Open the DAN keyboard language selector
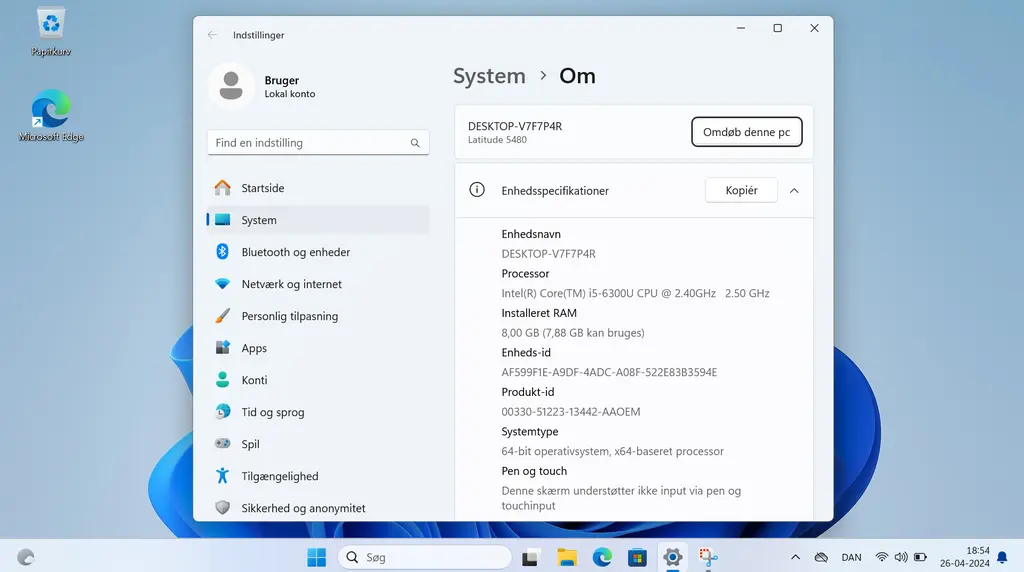The image size is (1024, 572). click(851, 557)
